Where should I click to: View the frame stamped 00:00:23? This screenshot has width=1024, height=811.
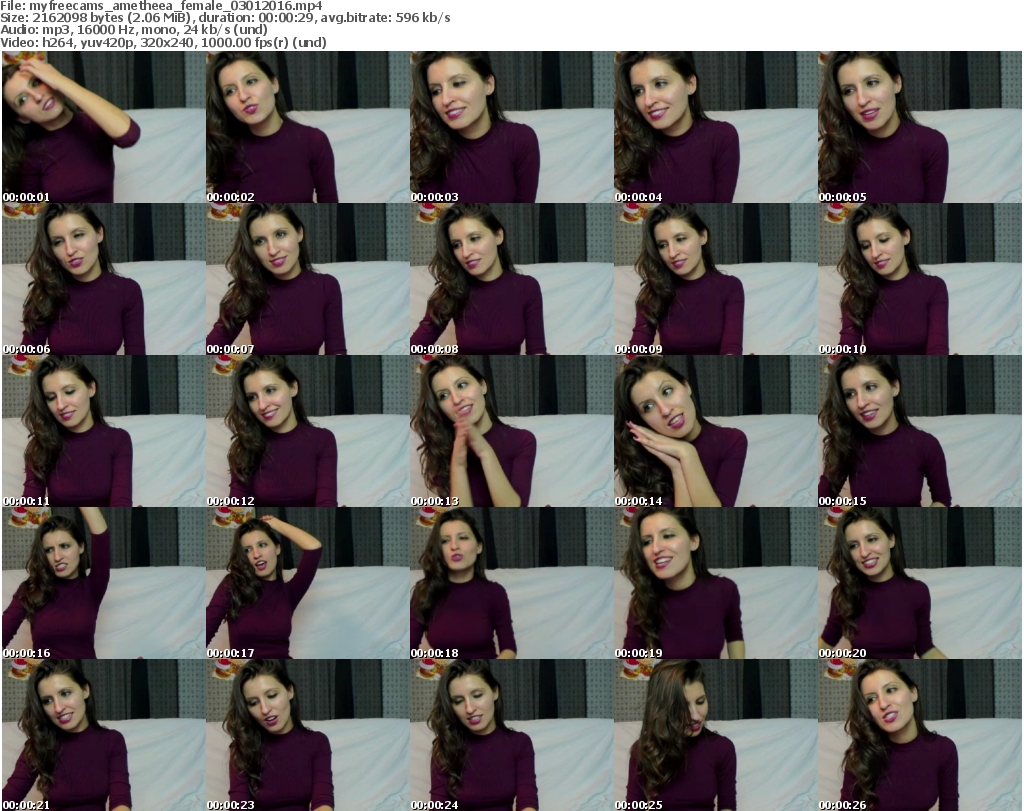pos(308,735)
